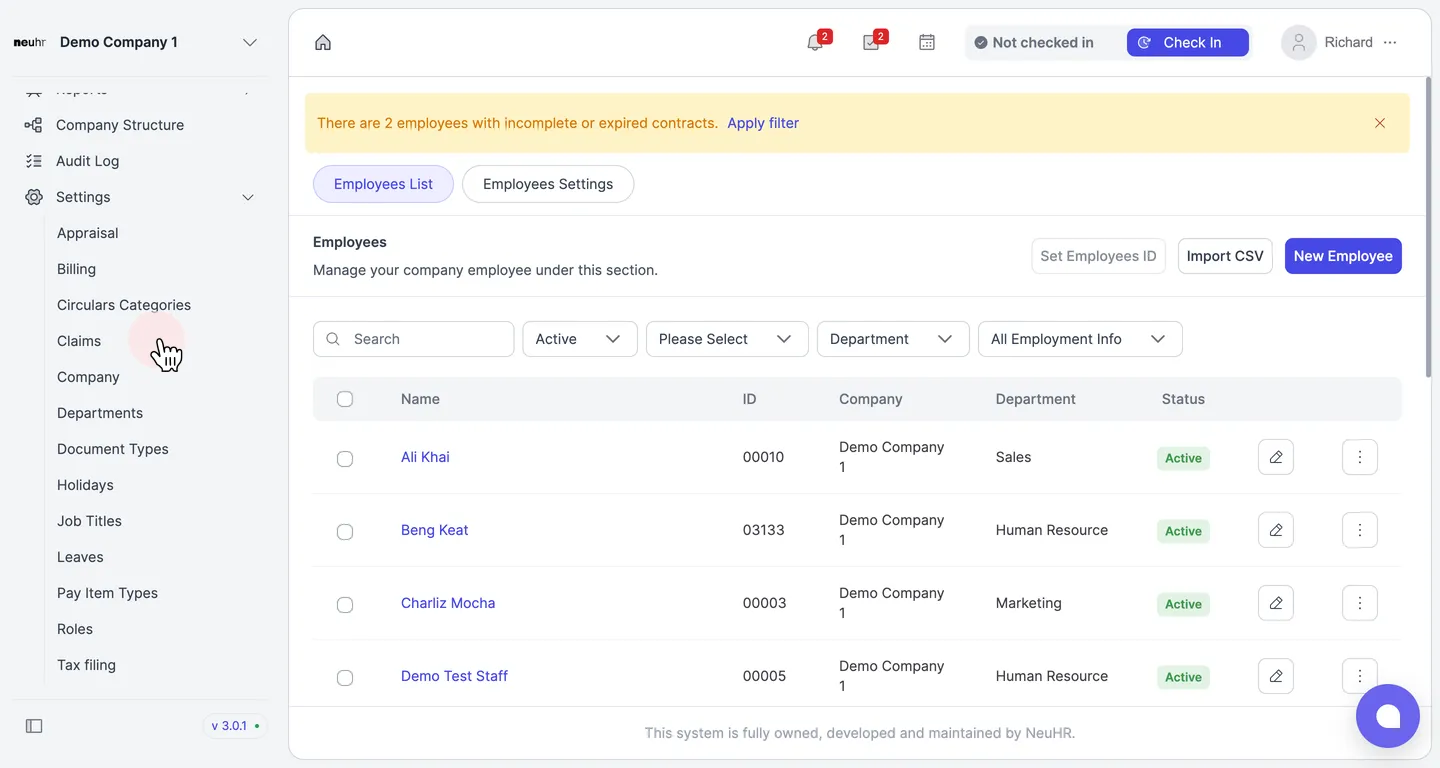Click the Company Structure icon in the sidebar

click(x=34, y=125)
